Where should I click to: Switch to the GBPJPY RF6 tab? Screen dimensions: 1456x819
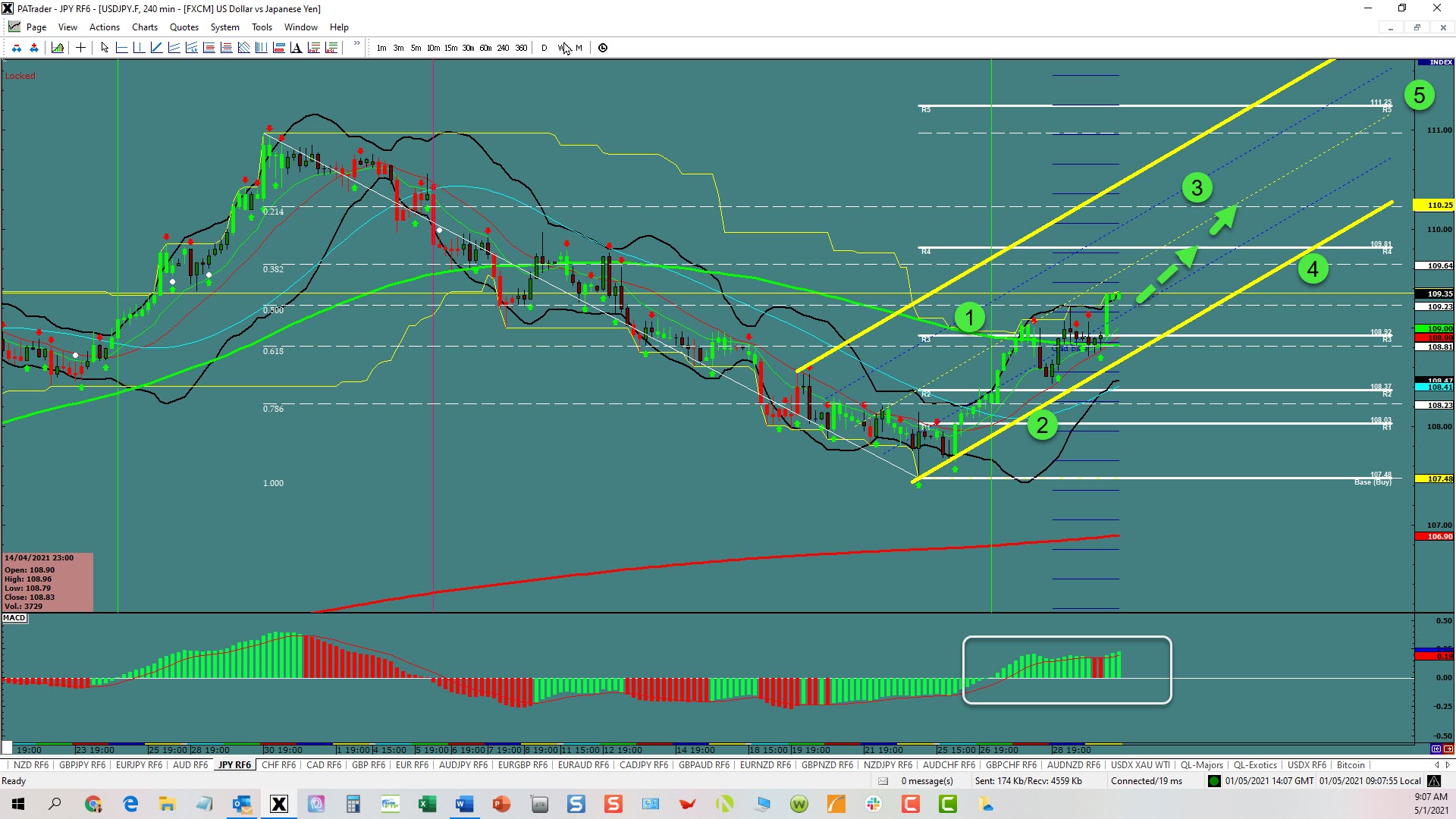coord(82,765)
